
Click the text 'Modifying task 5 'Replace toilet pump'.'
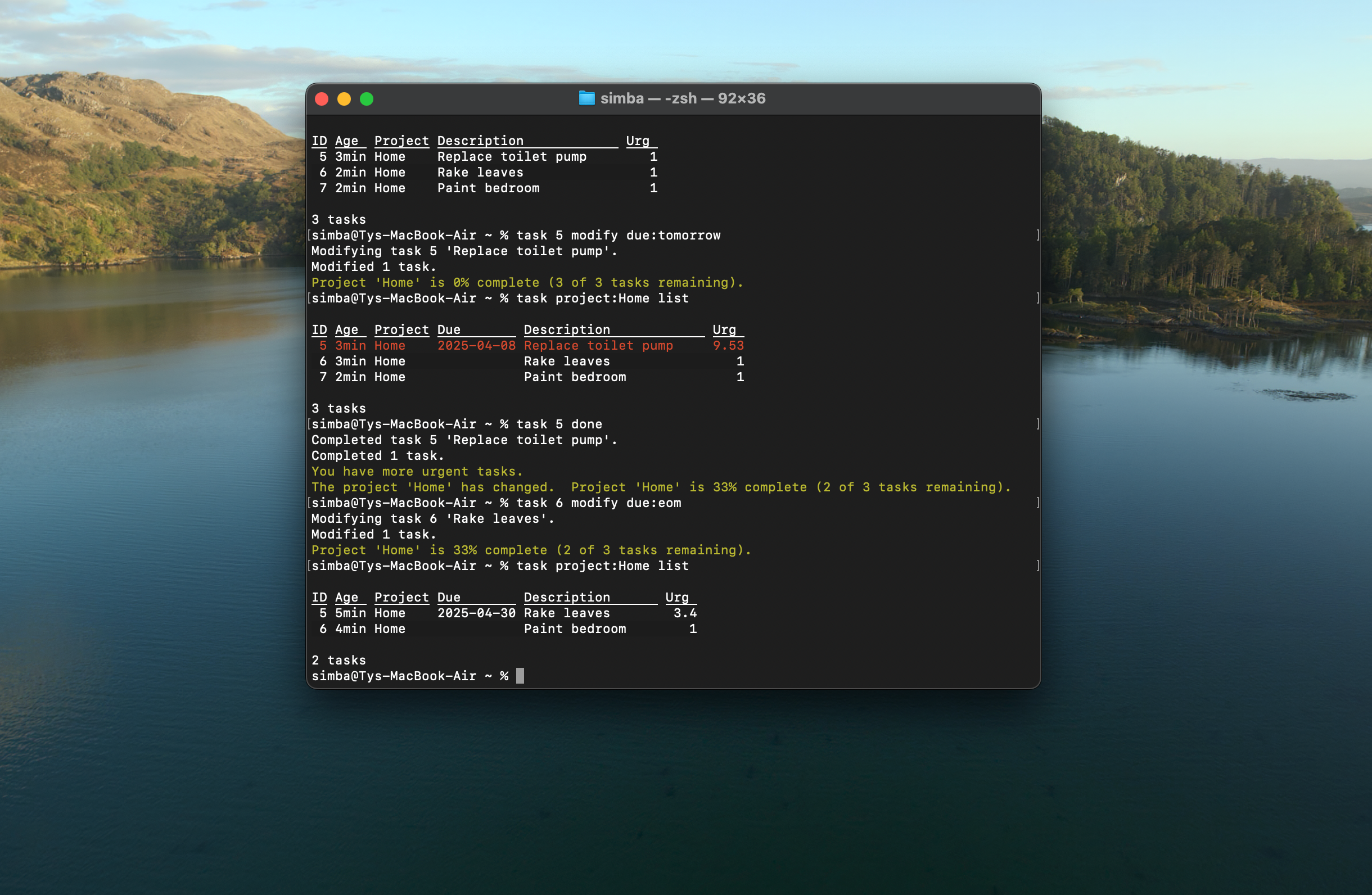(464, 251)
